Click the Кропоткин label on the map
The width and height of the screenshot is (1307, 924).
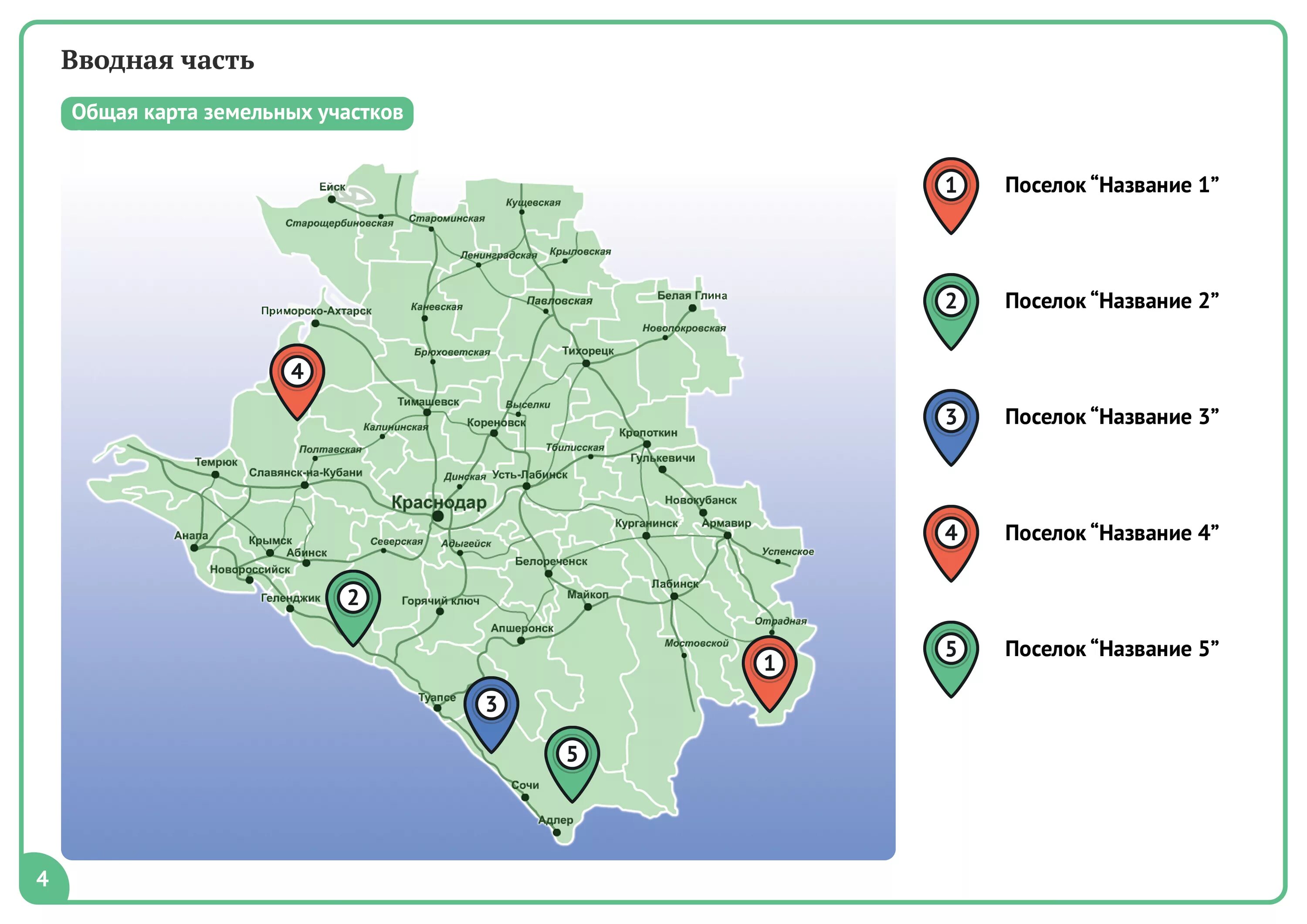pyautogui.click(x=648, y=433)
